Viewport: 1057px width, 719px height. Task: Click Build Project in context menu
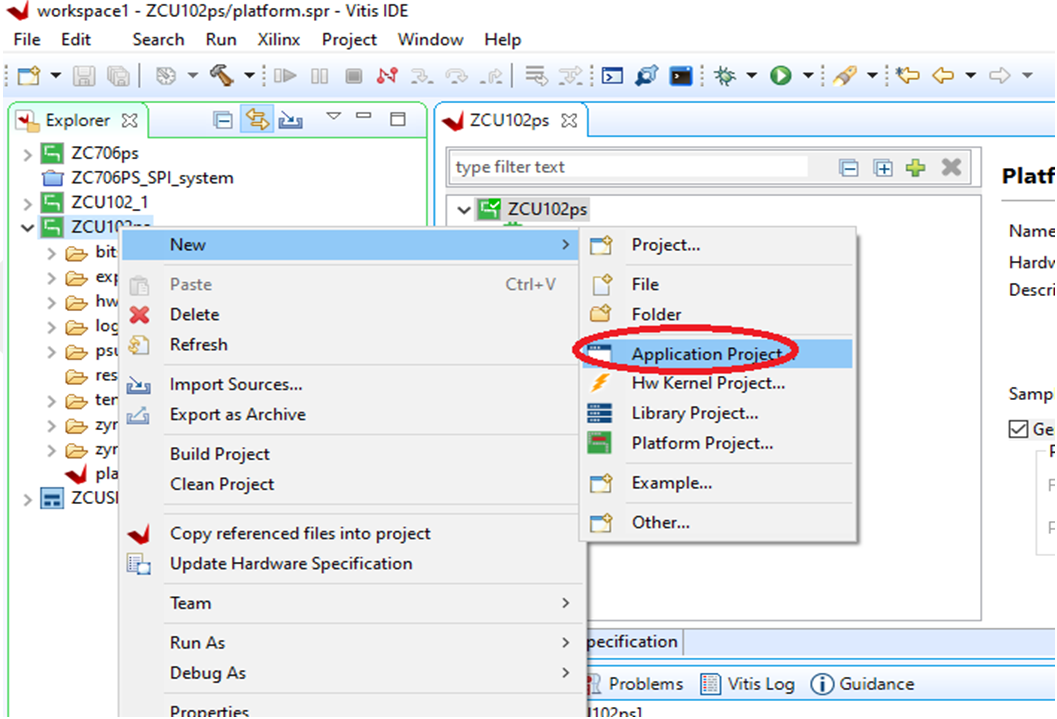click(x=219, y=454)
